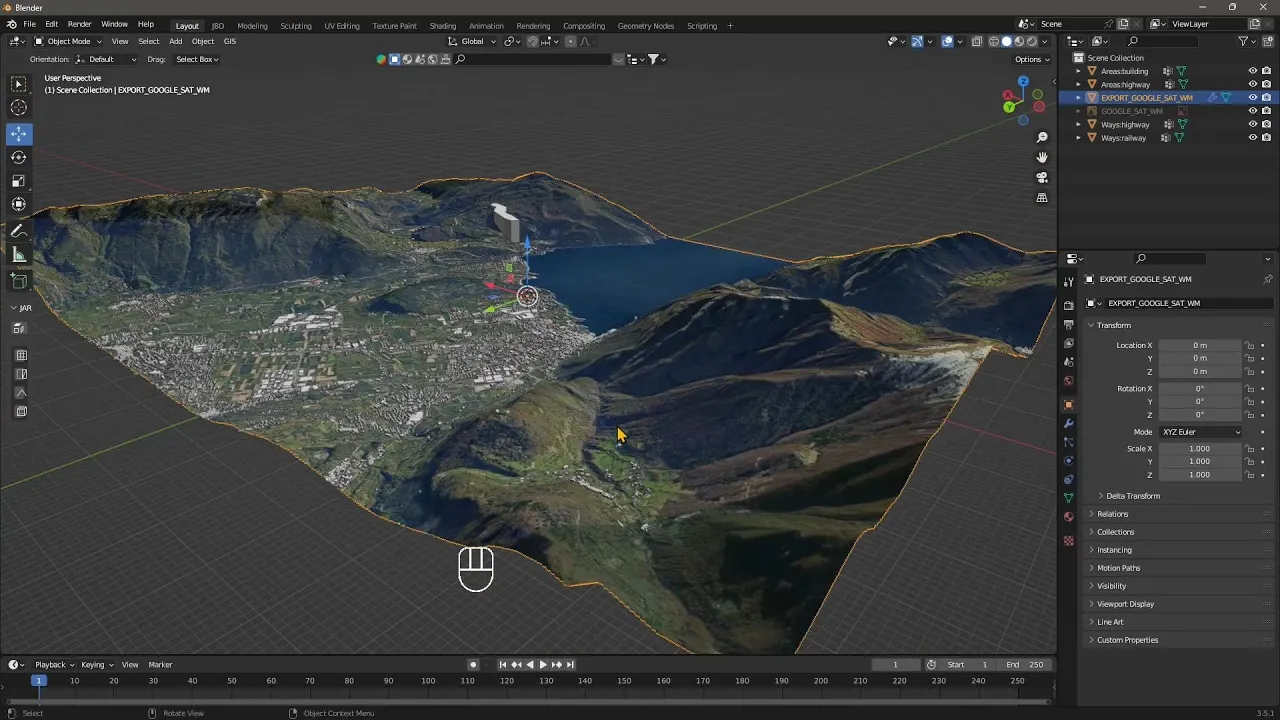Expand the Relations panel
The image size is (1280, 720).
1112,514
